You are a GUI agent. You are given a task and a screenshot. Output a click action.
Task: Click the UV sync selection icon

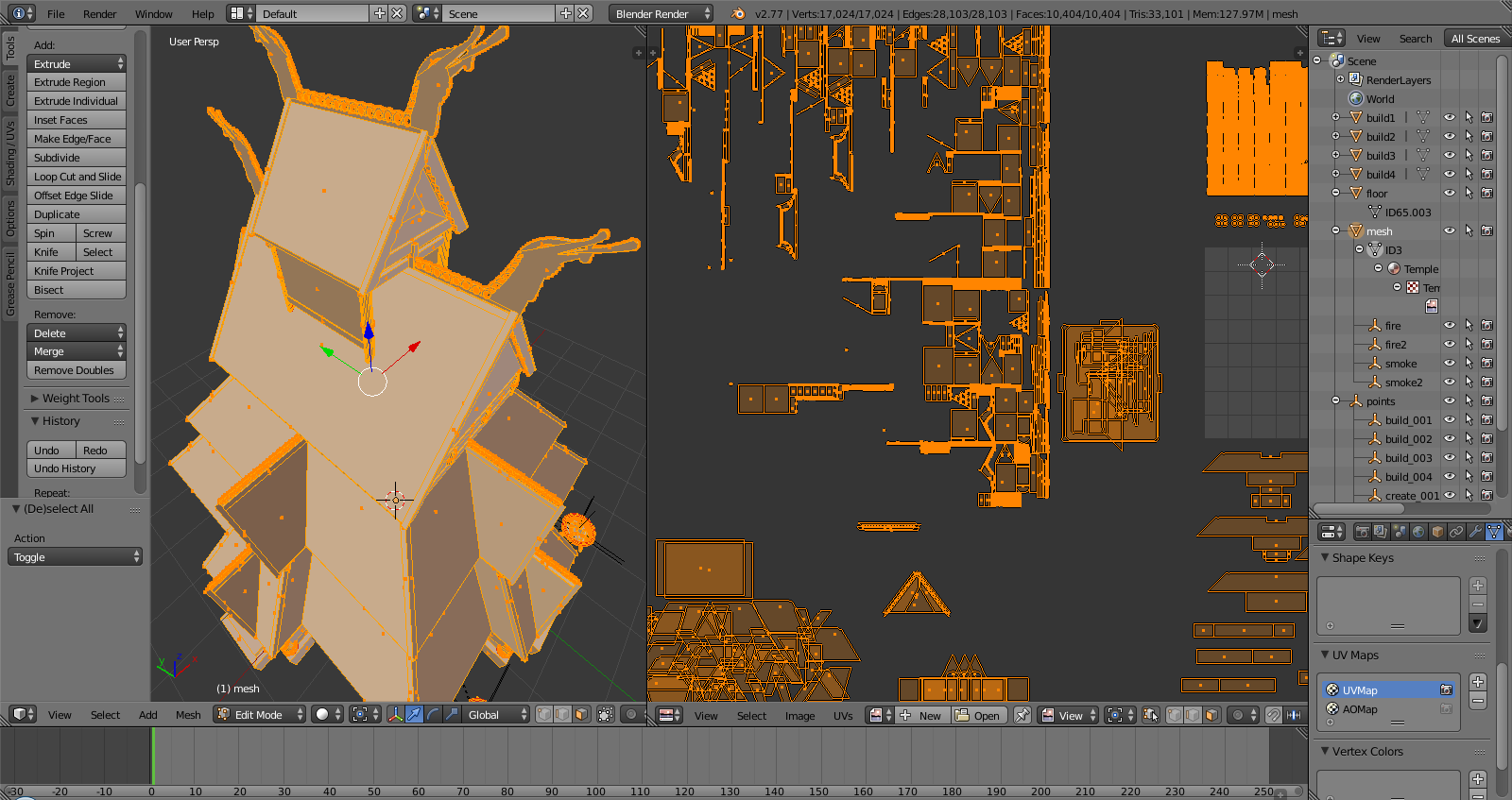[x=1150, y=715]
